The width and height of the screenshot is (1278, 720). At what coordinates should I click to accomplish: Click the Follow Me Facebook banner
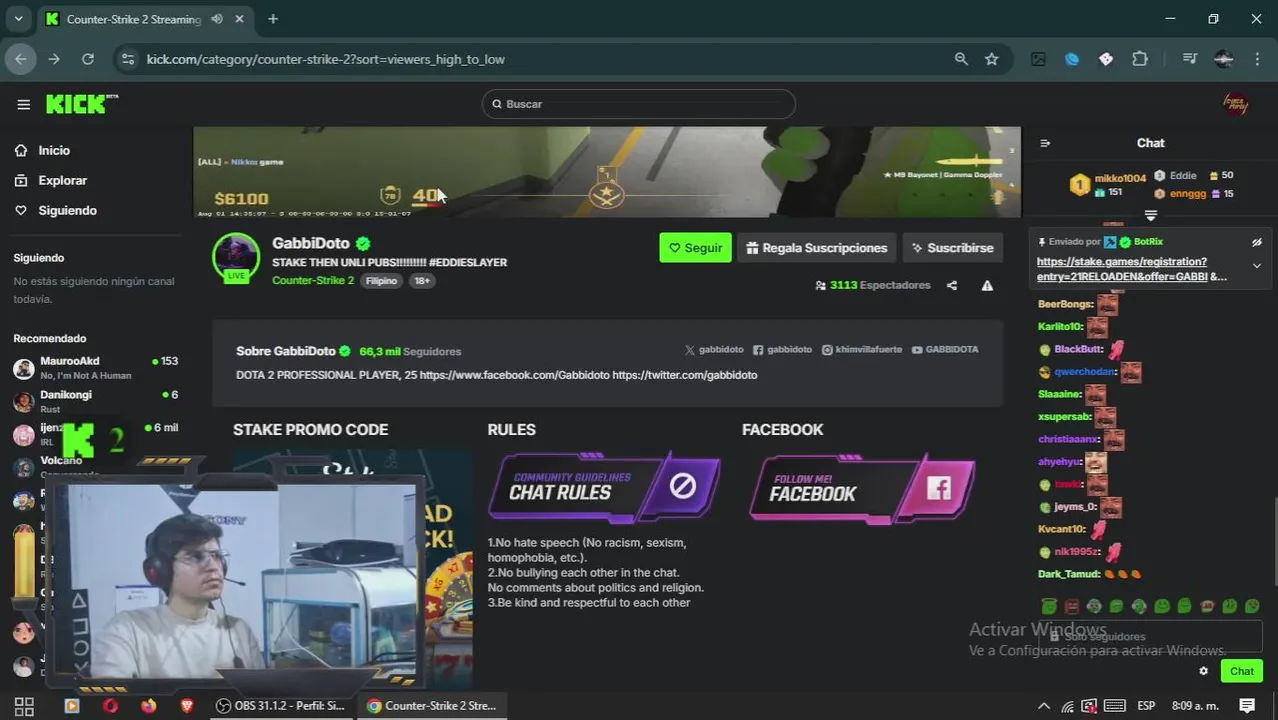(x=861, y=488)
